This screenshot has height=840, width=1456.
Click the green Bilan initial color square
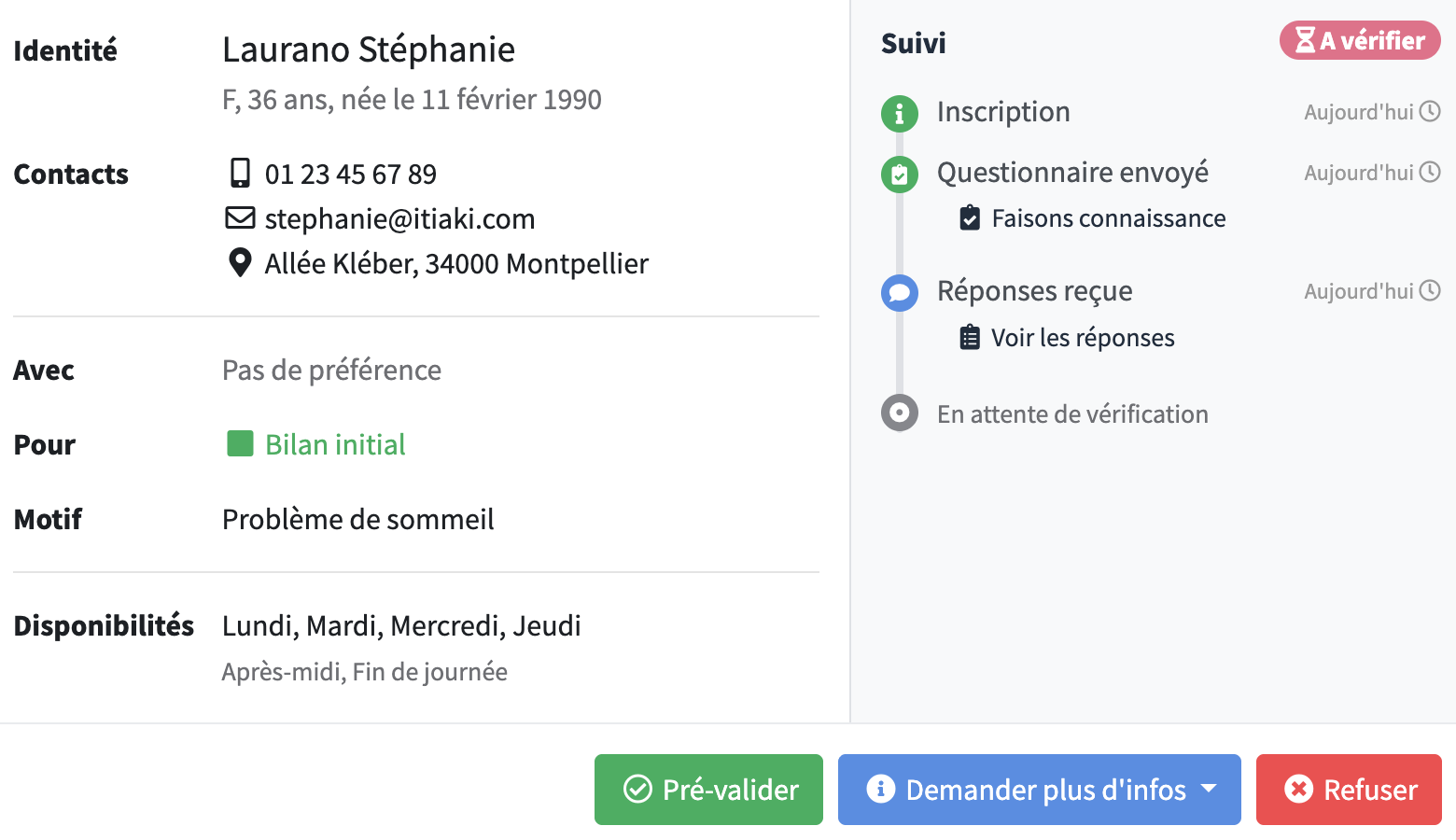click(240, 443)
